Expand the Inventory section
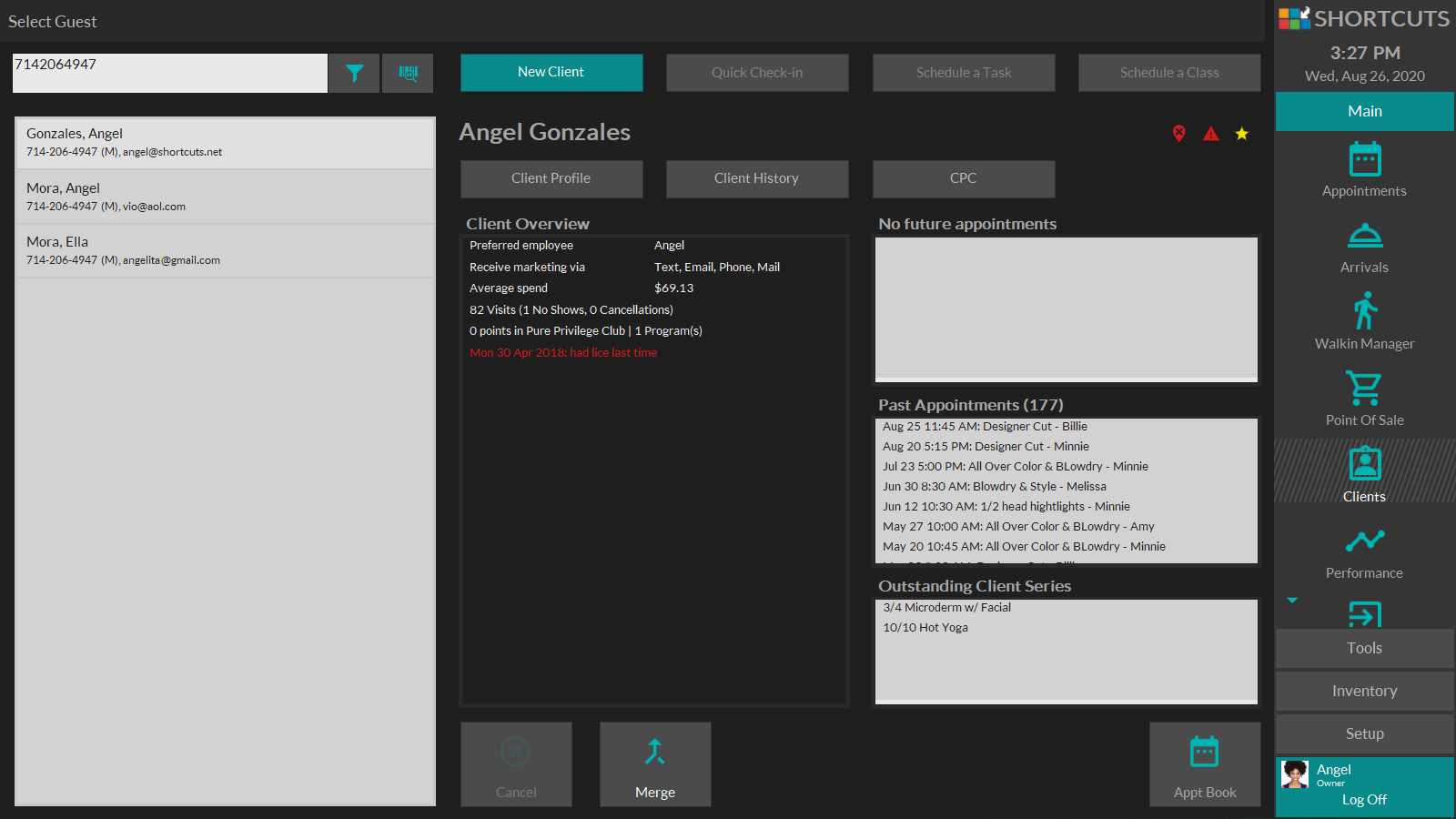The image size is (1456, 819). pos(1364,691)
